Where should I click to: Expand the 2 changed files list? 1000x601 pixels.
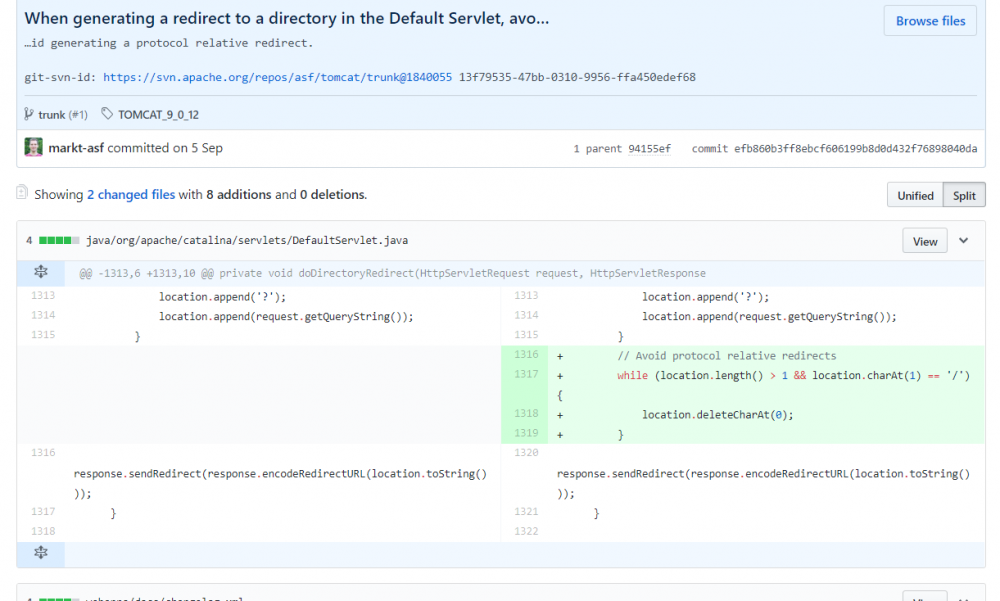tap(131, 195)
